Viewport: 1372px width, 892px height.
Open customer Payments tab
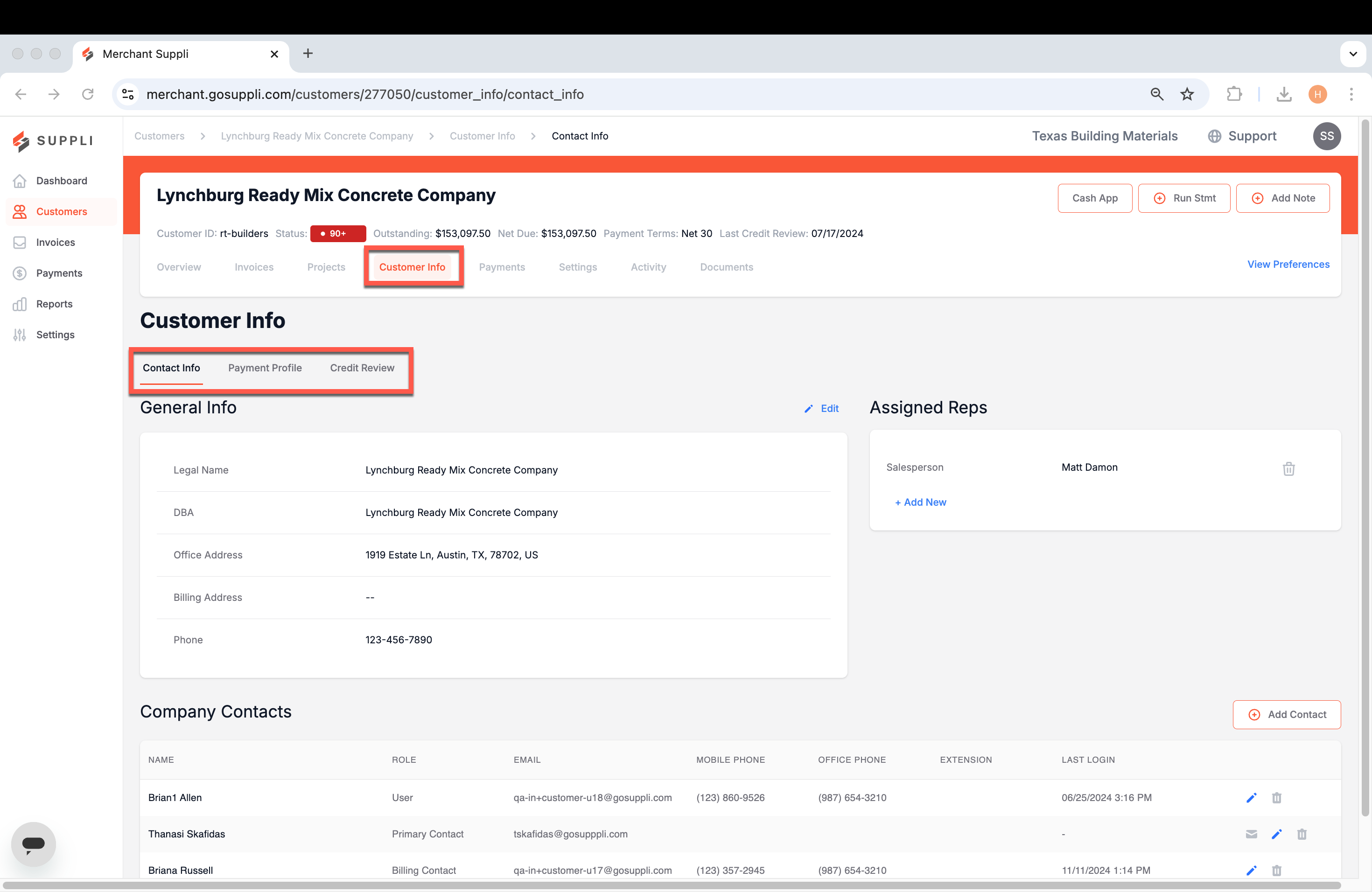502,267
